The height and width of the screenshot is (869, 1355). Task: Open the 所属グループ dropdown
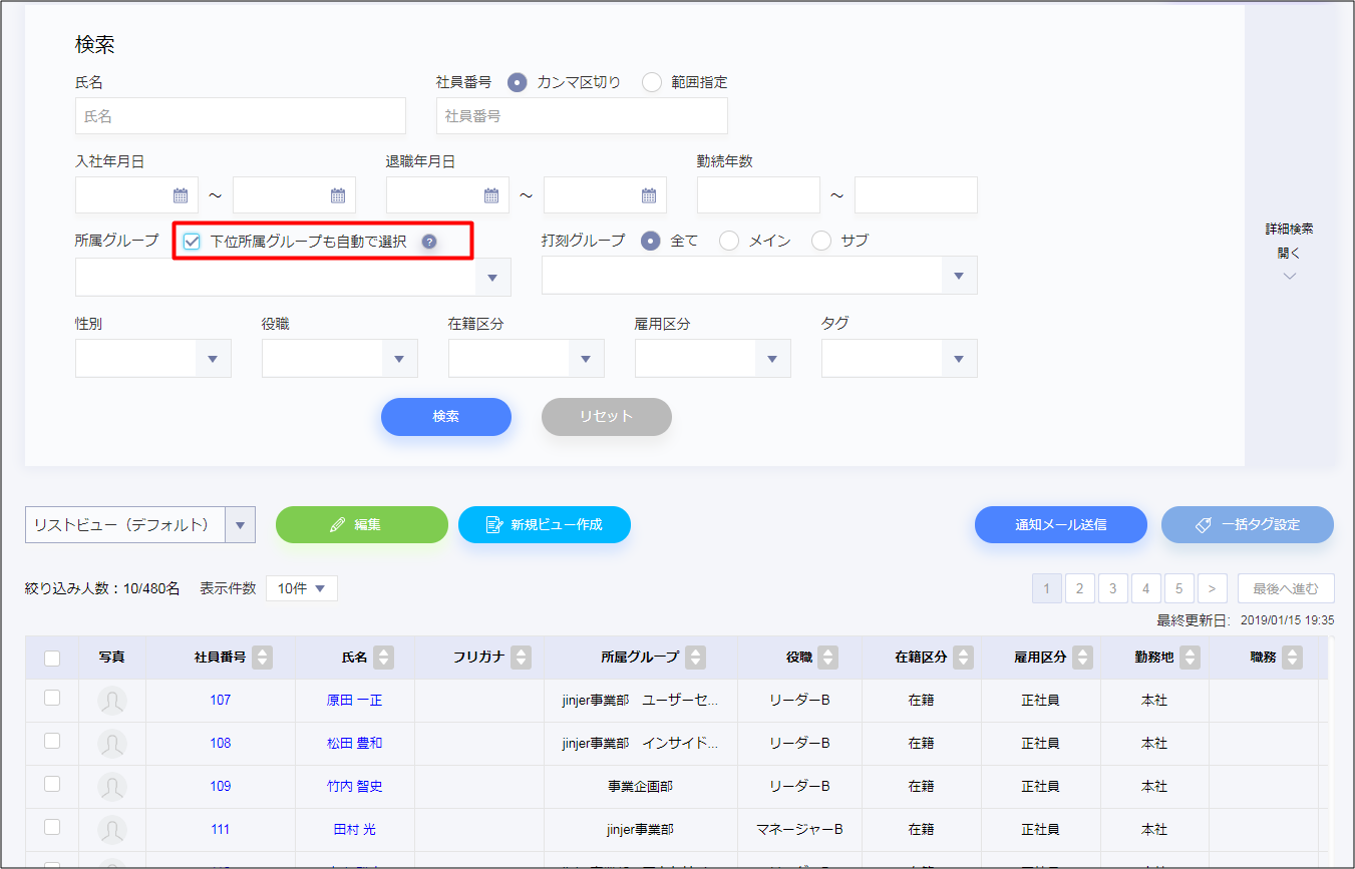pyautogui.click(x=493, y=277)
